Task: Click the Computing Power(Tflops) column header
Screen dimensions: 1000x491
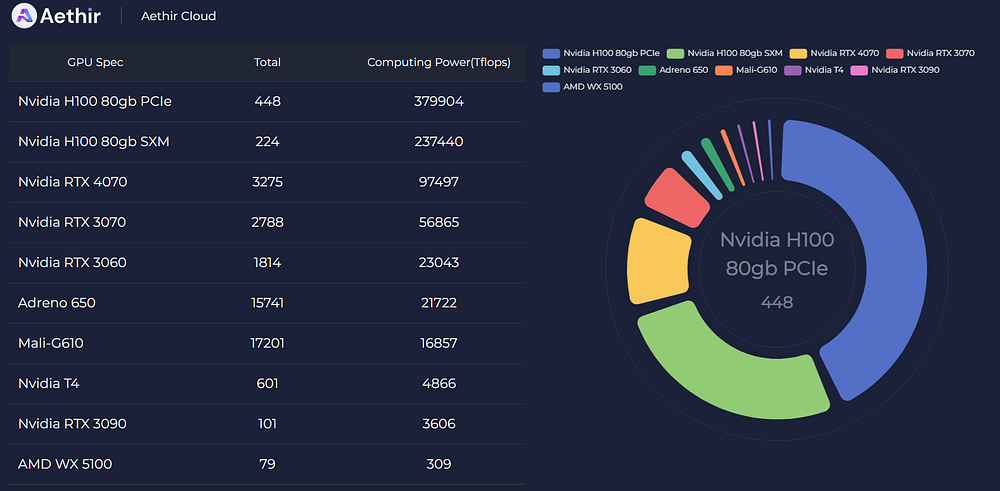Action: (439, 62)
